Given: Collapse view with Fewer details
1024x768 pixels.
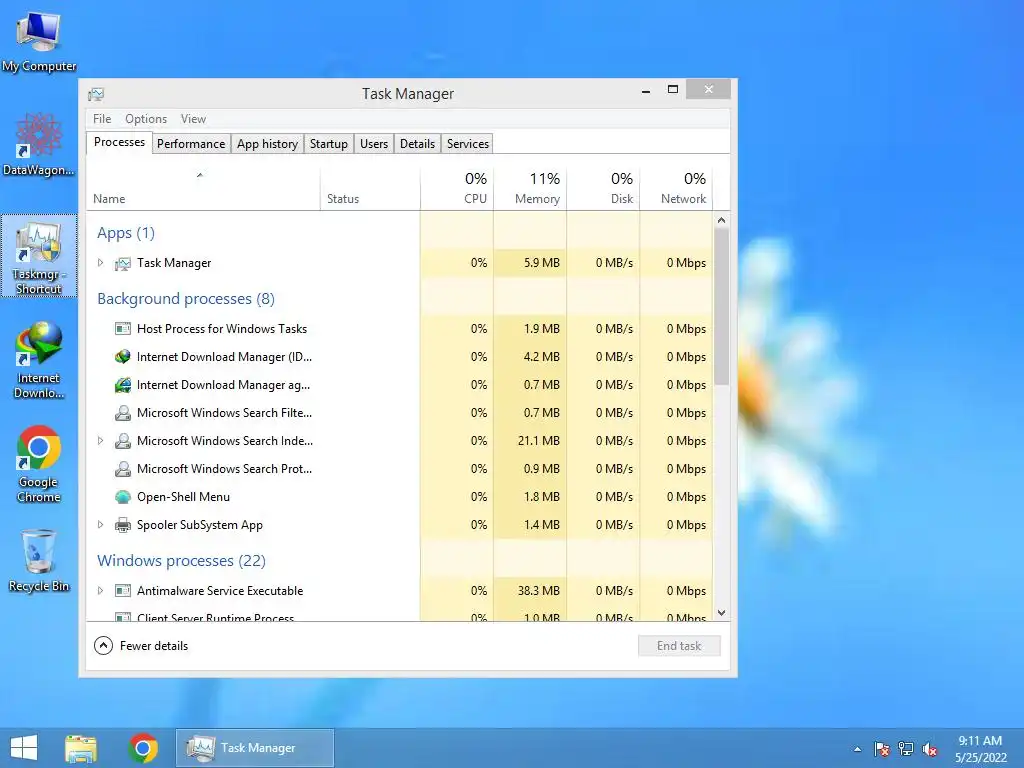Looking at the screenshot, I should tap(141, 646).
